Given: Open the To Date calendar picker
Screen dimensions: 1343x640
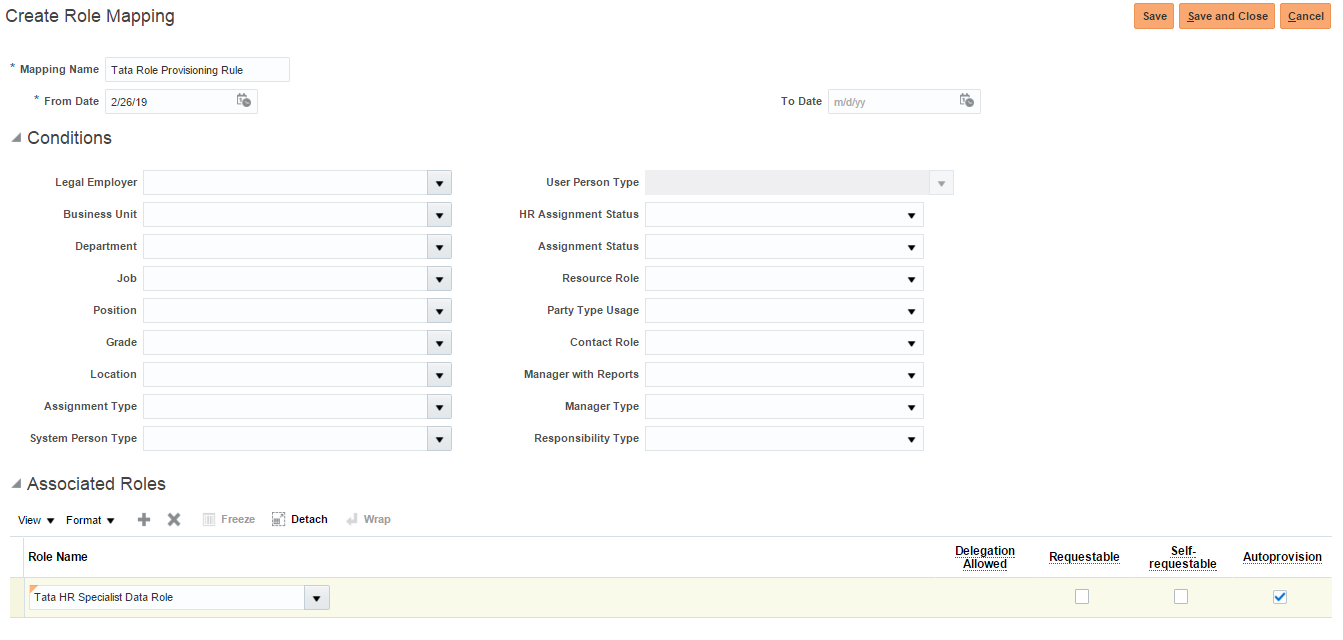Looking at the screenshot, I should (x=967, y=101).
